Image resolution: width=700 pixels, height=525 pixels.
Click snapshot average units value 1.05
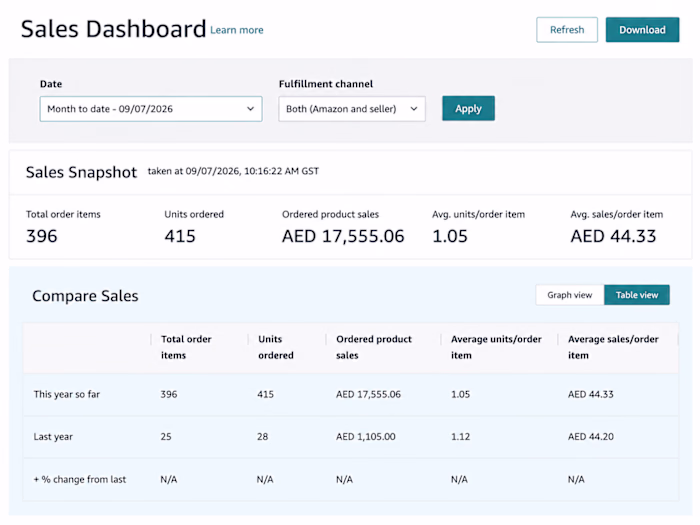tap(450, 236)
